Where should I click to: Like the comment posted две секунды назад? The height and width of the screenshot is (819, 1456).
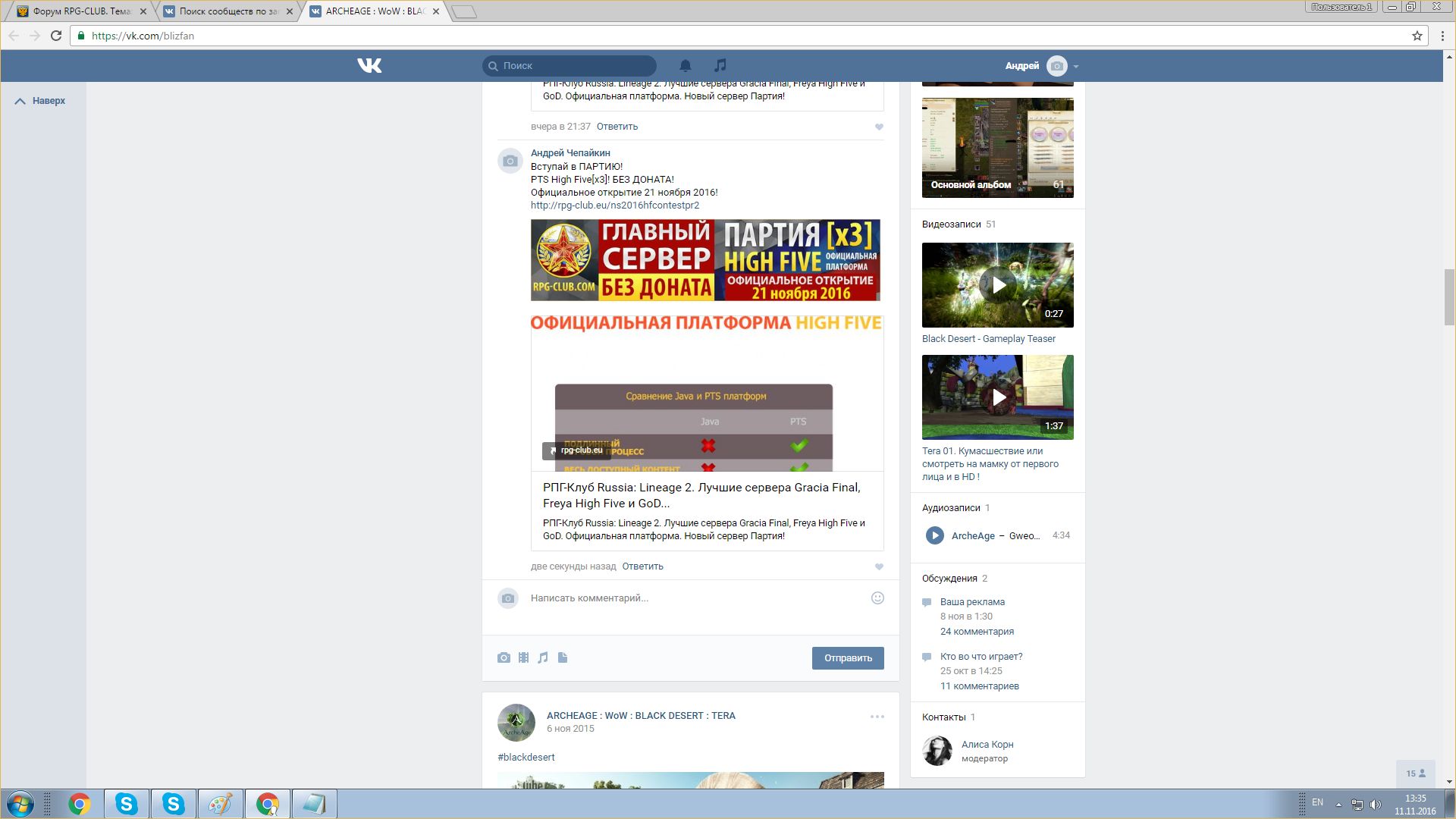coord(879,567)
